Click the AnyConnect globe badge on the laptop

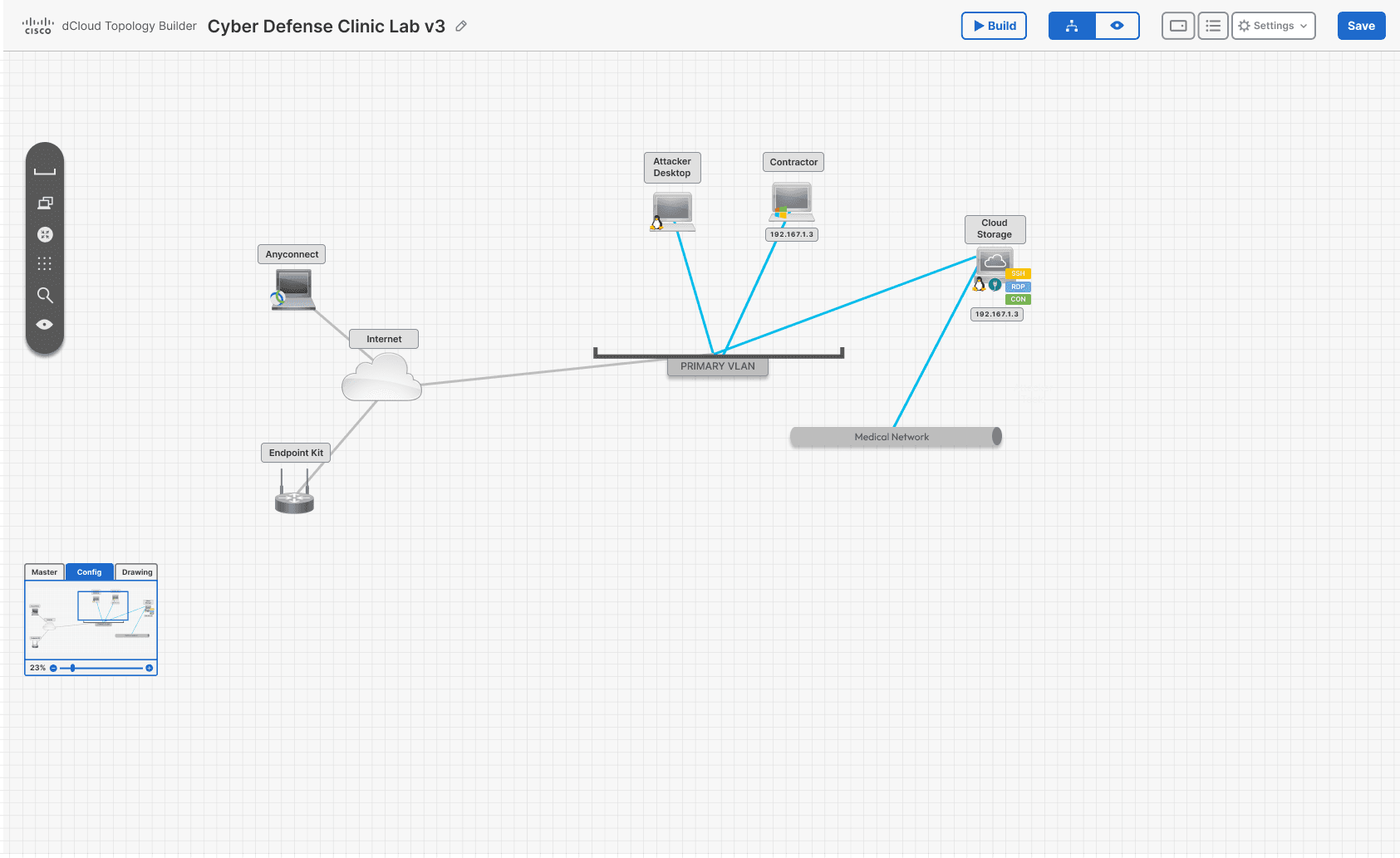[x=278, y=298]
